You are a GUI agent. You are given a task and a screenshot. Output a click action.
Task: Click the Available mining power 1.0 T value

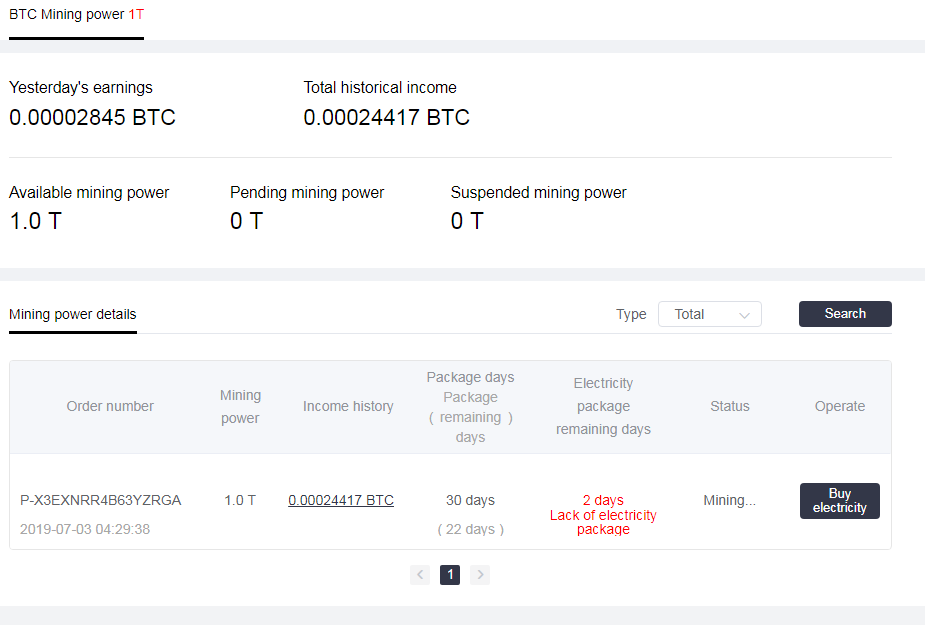coord(35,222)
